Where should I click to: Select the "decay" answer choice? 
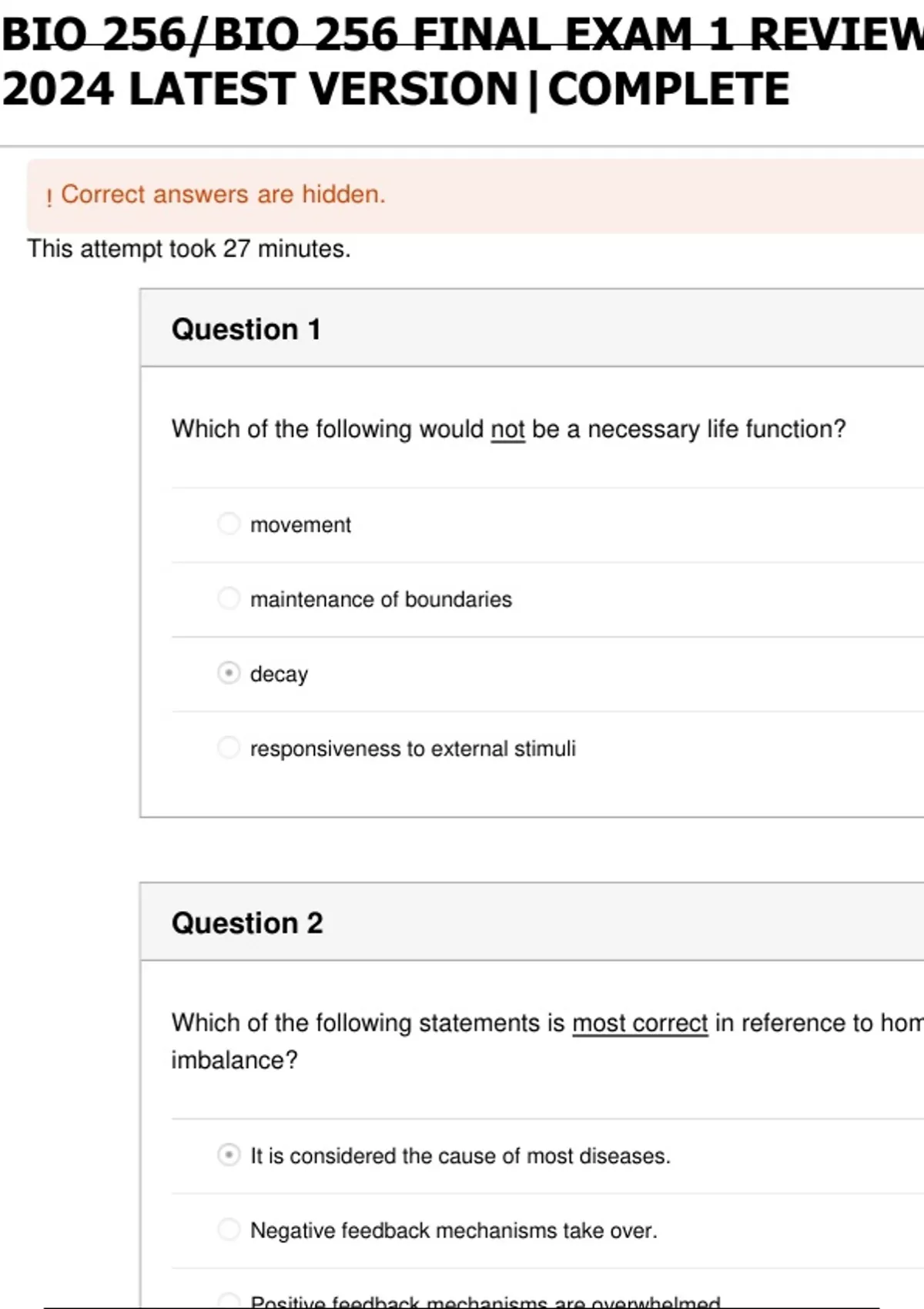tap(229, 673)
